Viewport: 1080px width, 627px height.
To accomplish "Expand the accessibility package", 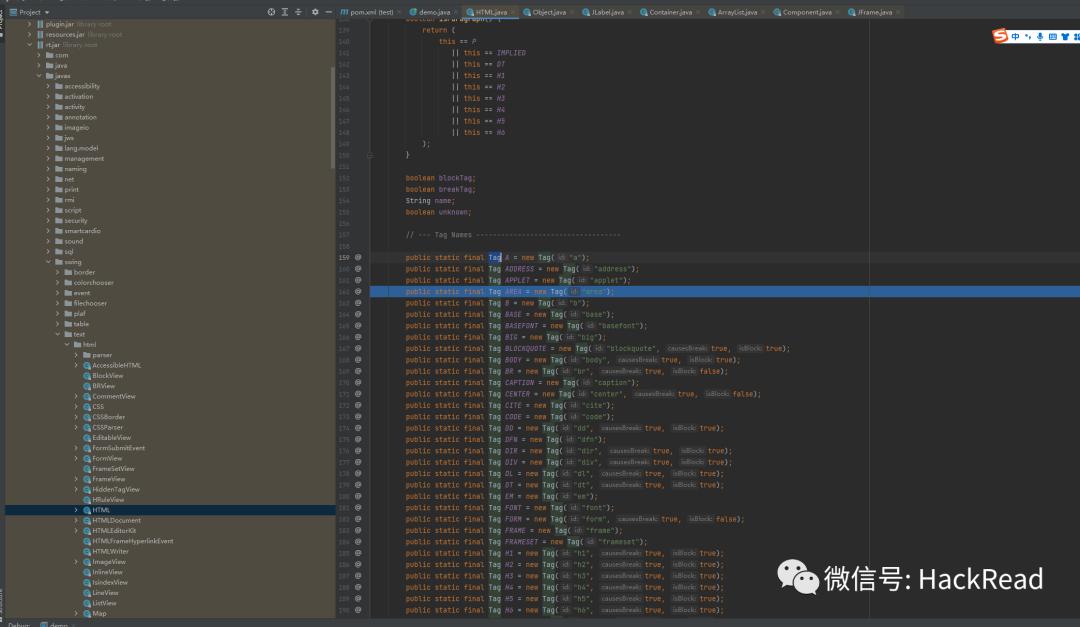I will pos(48,86).
